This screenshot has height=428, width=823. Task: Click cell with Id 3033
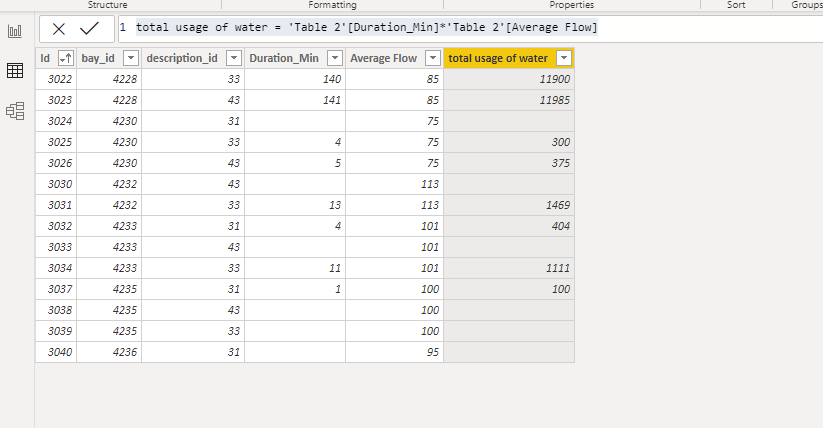[56, 247]
